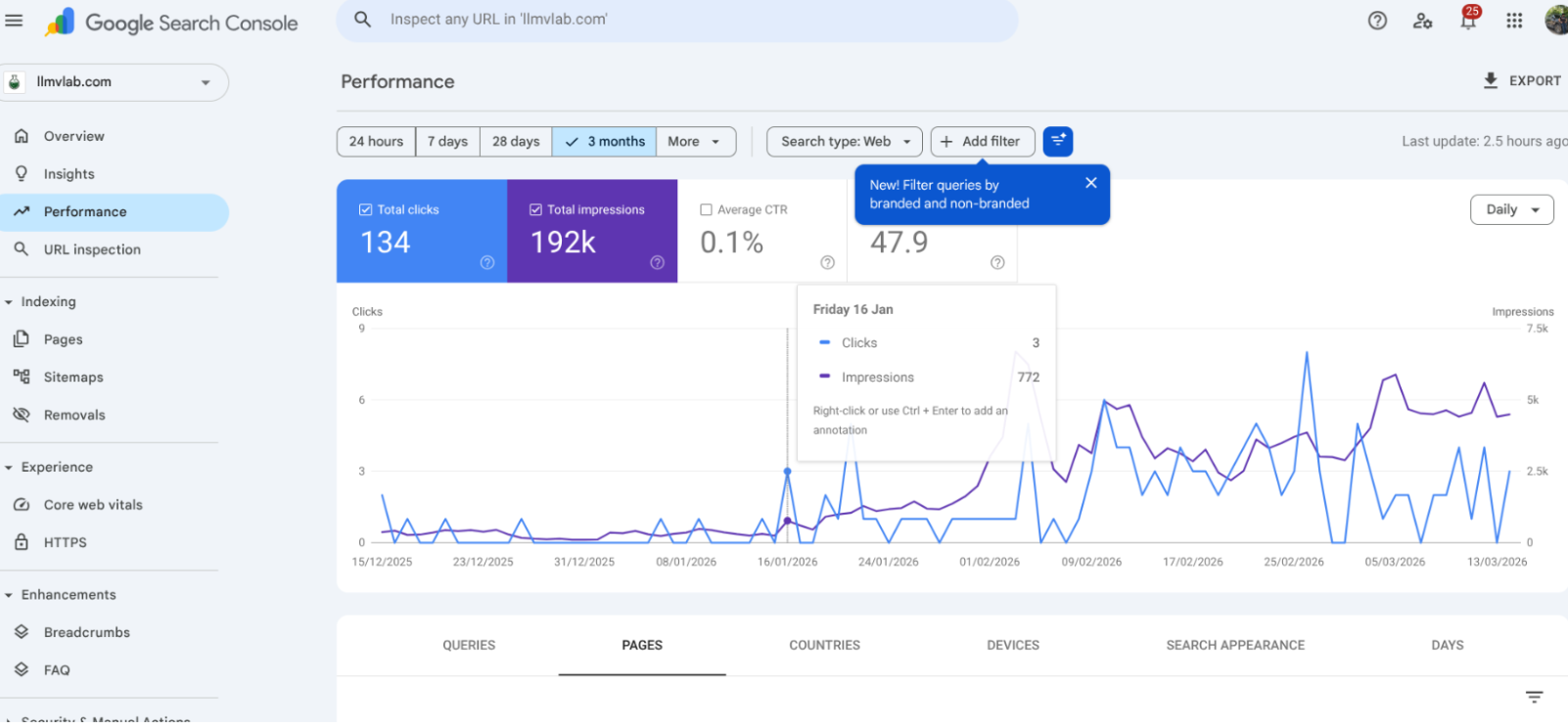Open notifications bell with 25 badge
Viewport: 1568px width, 724px height.
click(x=1468, y=20)
